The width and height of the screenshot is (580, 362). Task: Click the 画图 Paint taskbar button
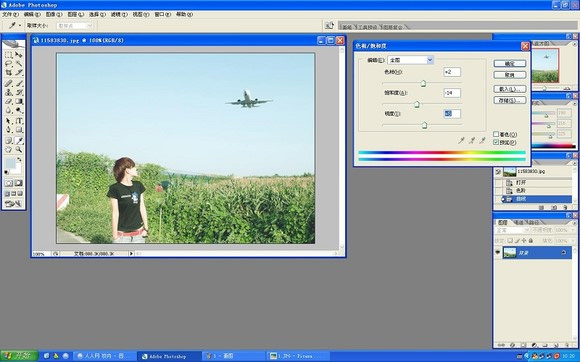[235, 356]
